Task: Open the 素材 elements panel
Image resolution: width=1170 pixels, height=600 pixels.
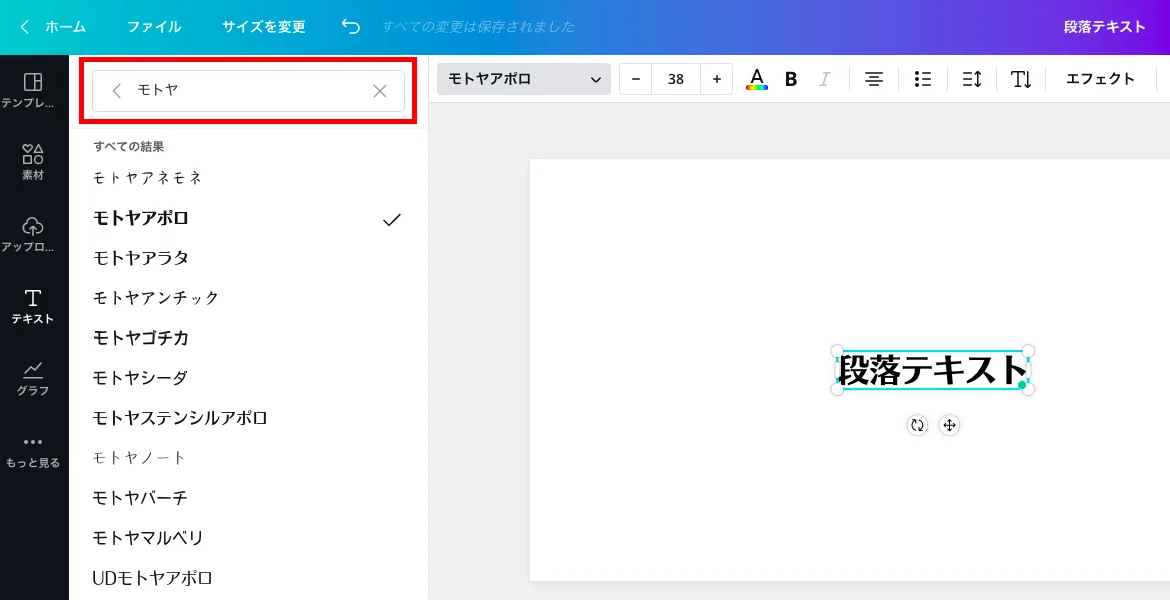Action: (33, 162)
